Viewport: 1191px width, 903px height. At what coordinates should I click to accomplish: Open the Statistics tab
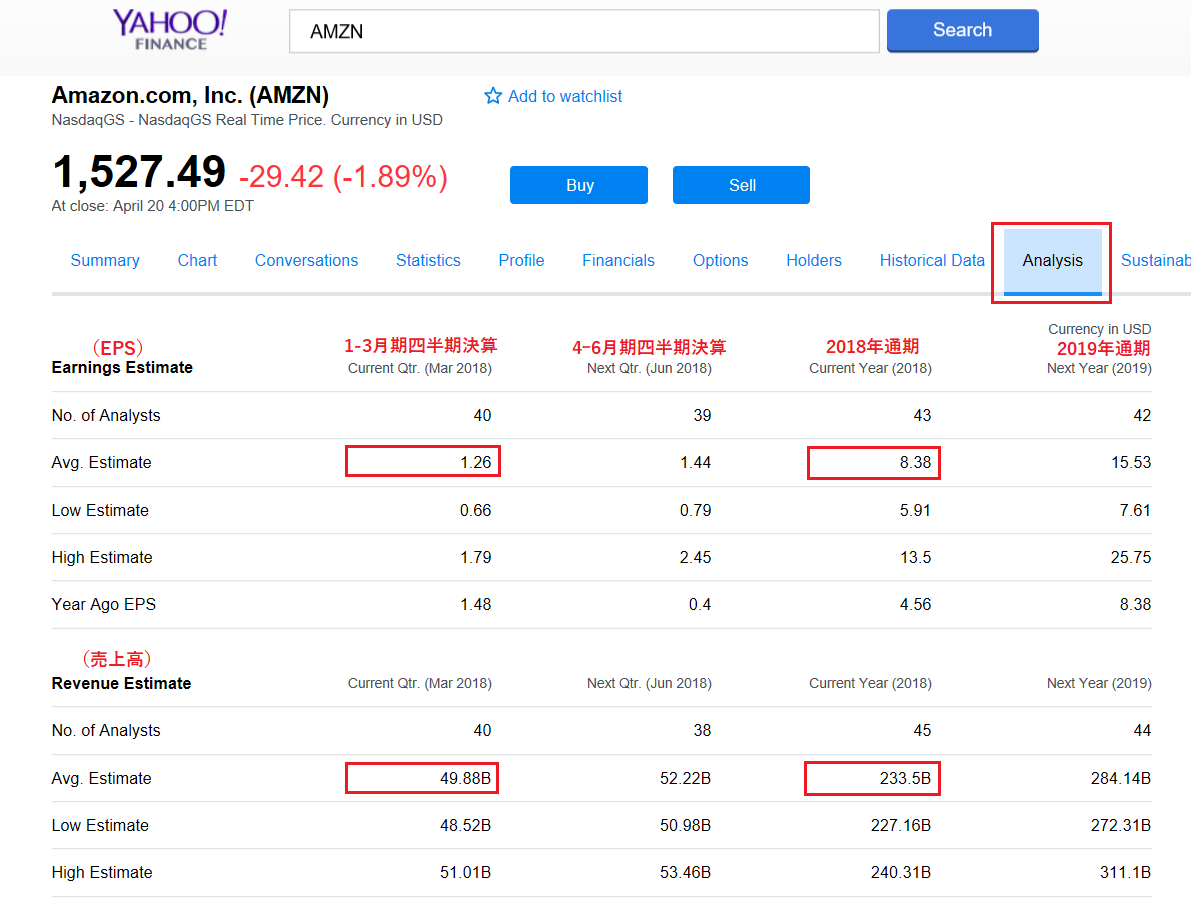coord(428,260)
